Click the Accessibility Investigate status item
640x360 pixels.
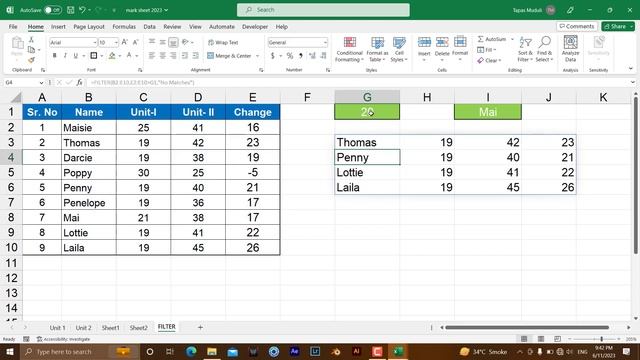63,339
